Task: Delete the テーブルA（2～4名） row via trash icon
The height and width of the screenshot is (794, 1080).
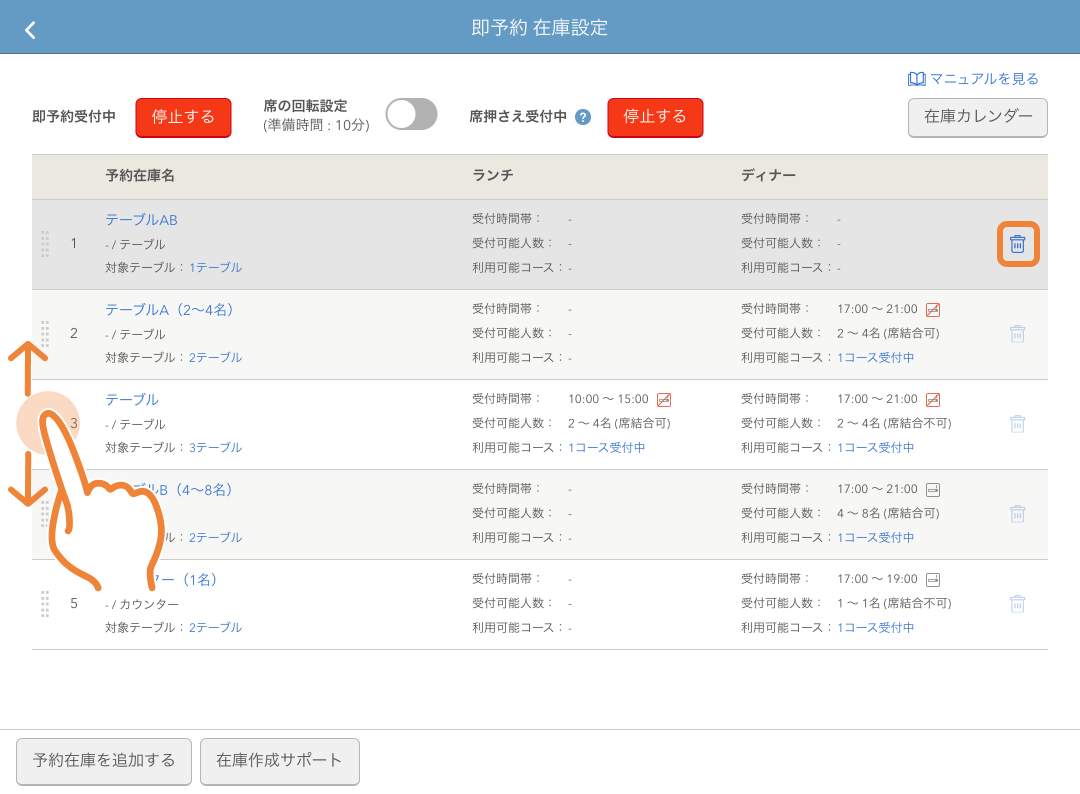Action: click(x=1017, y=333)
